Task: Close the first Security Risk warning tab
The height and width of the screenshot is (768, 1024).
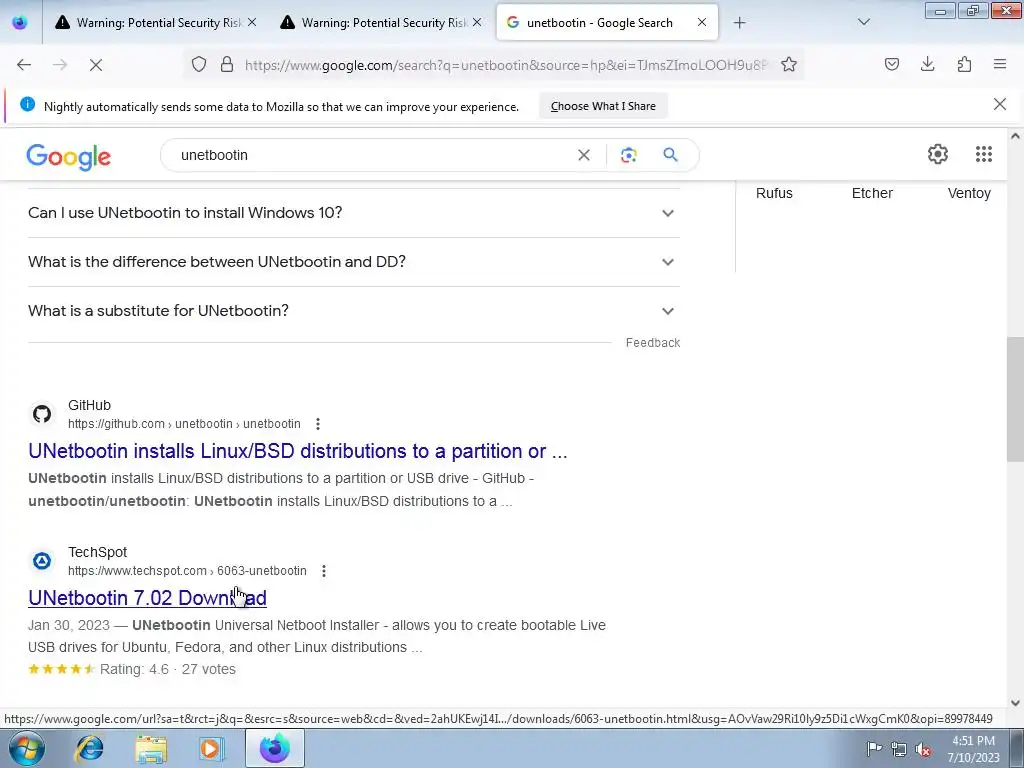Action: (252, 22)
